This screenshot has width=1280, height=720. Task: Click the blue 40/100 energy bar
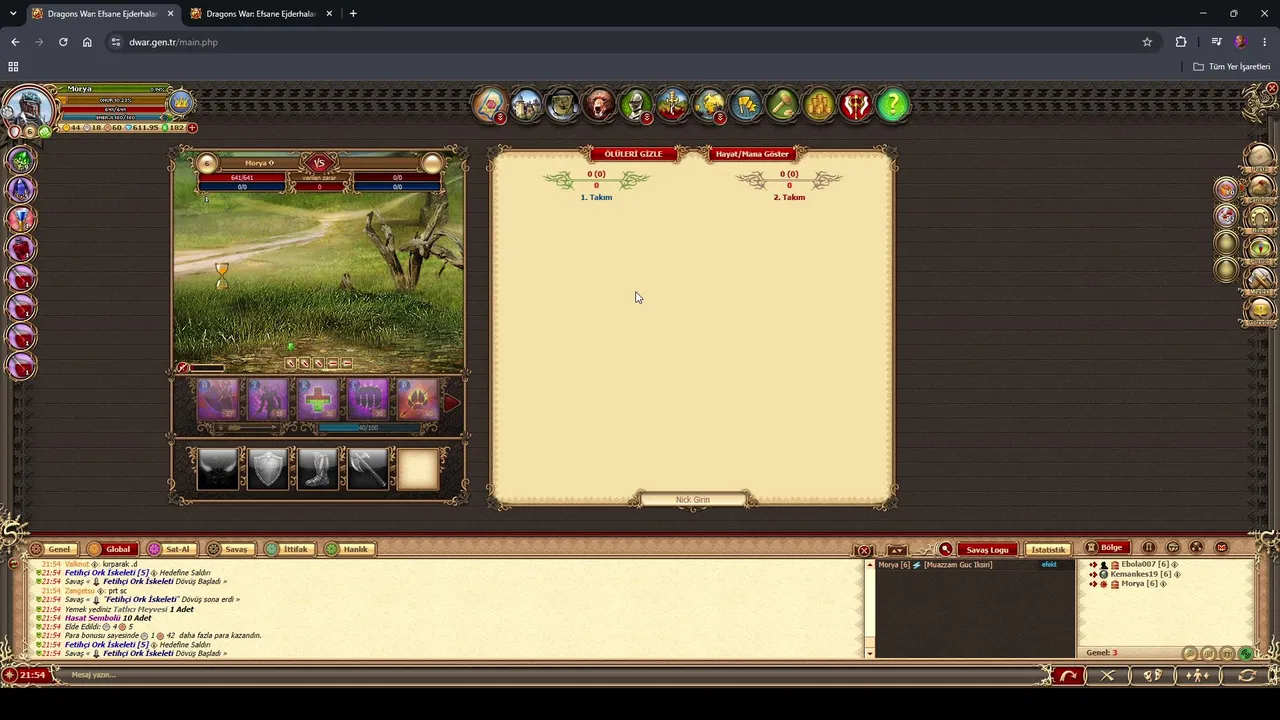click(x=369, y=428)
